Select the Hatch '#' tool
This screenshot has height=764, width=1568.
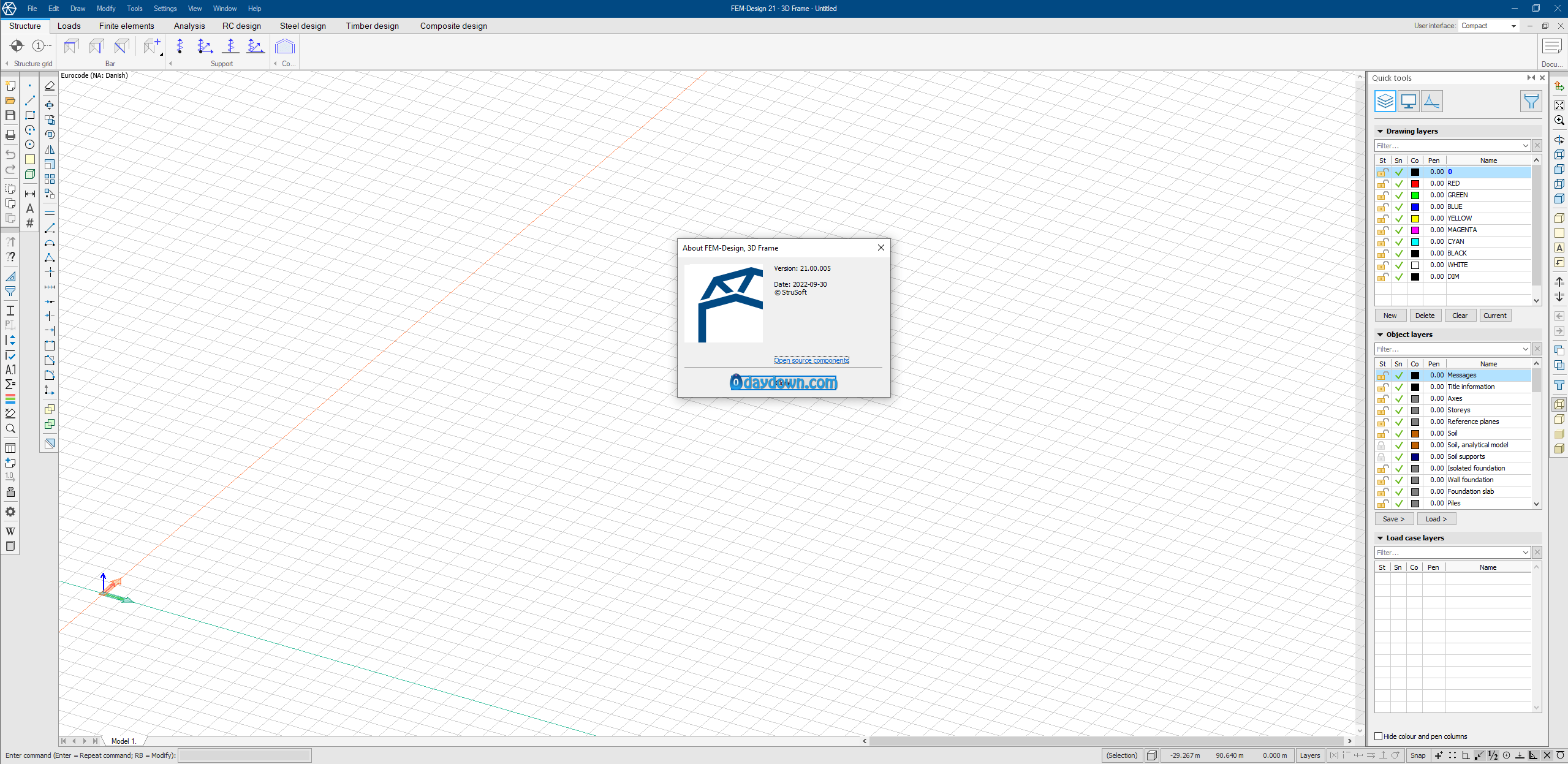tap(30, 223)
